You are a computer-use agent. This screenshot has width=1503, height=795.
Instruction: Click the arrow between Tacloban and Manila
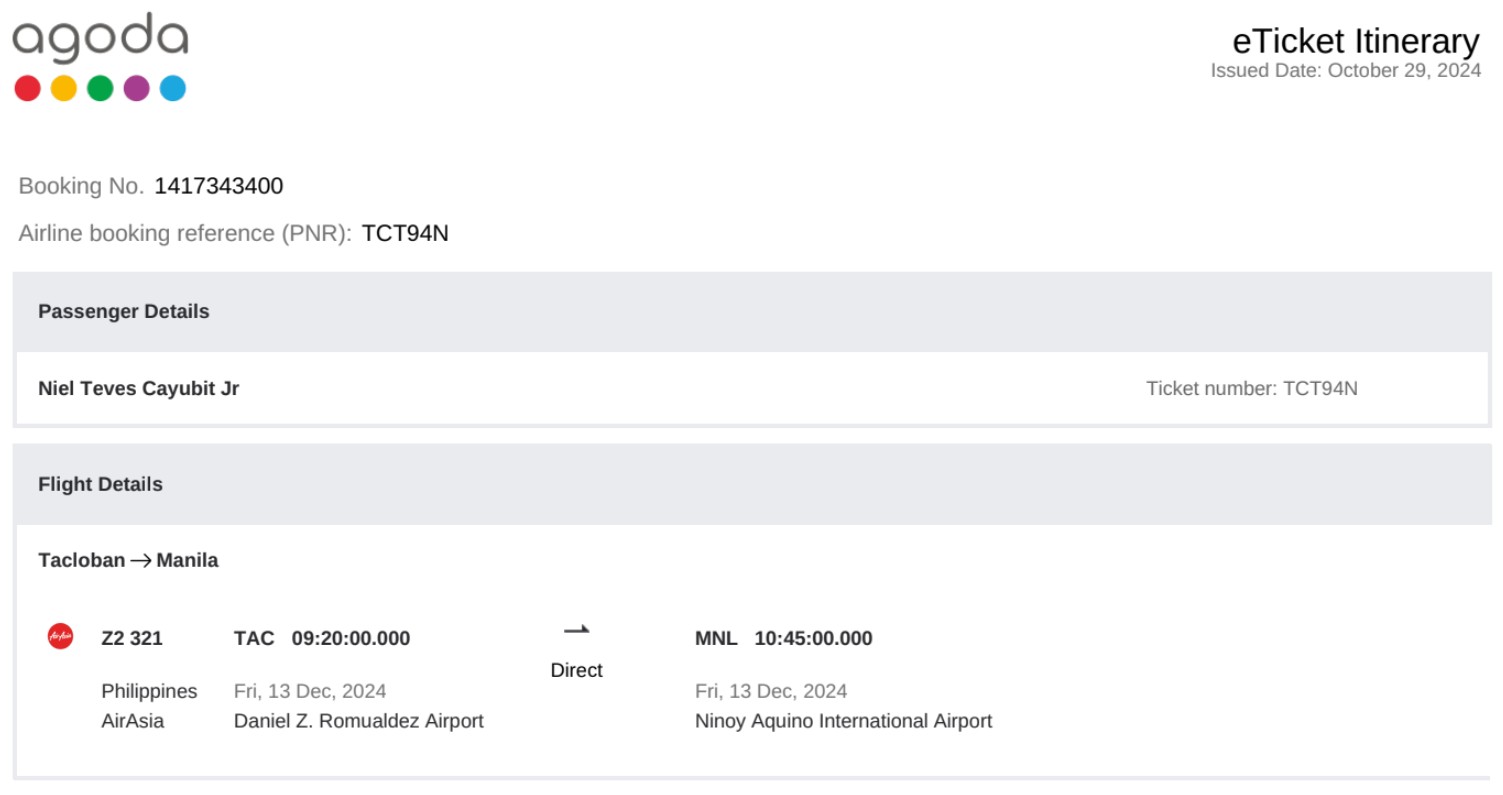[x=141, y=561]
